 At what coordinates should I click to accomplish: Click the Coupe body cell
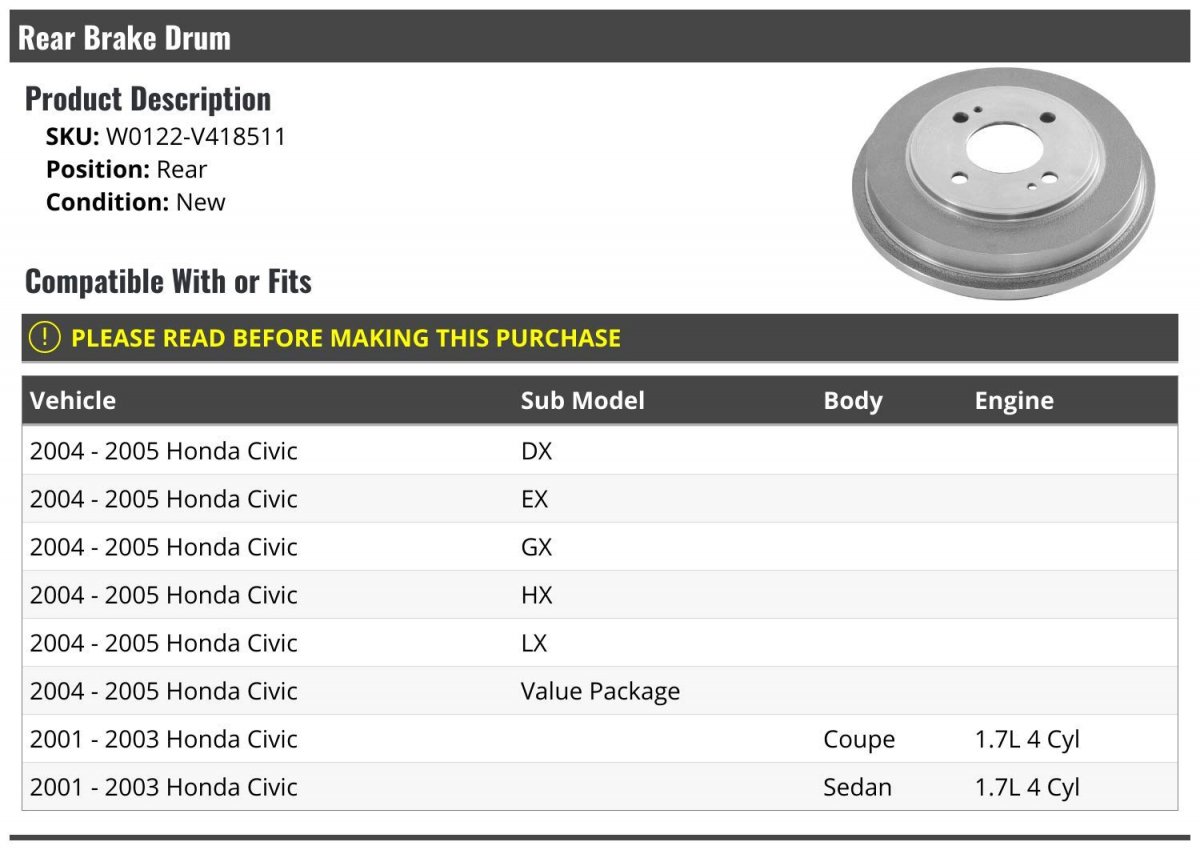pyautogui.click(x=859, y=740)
